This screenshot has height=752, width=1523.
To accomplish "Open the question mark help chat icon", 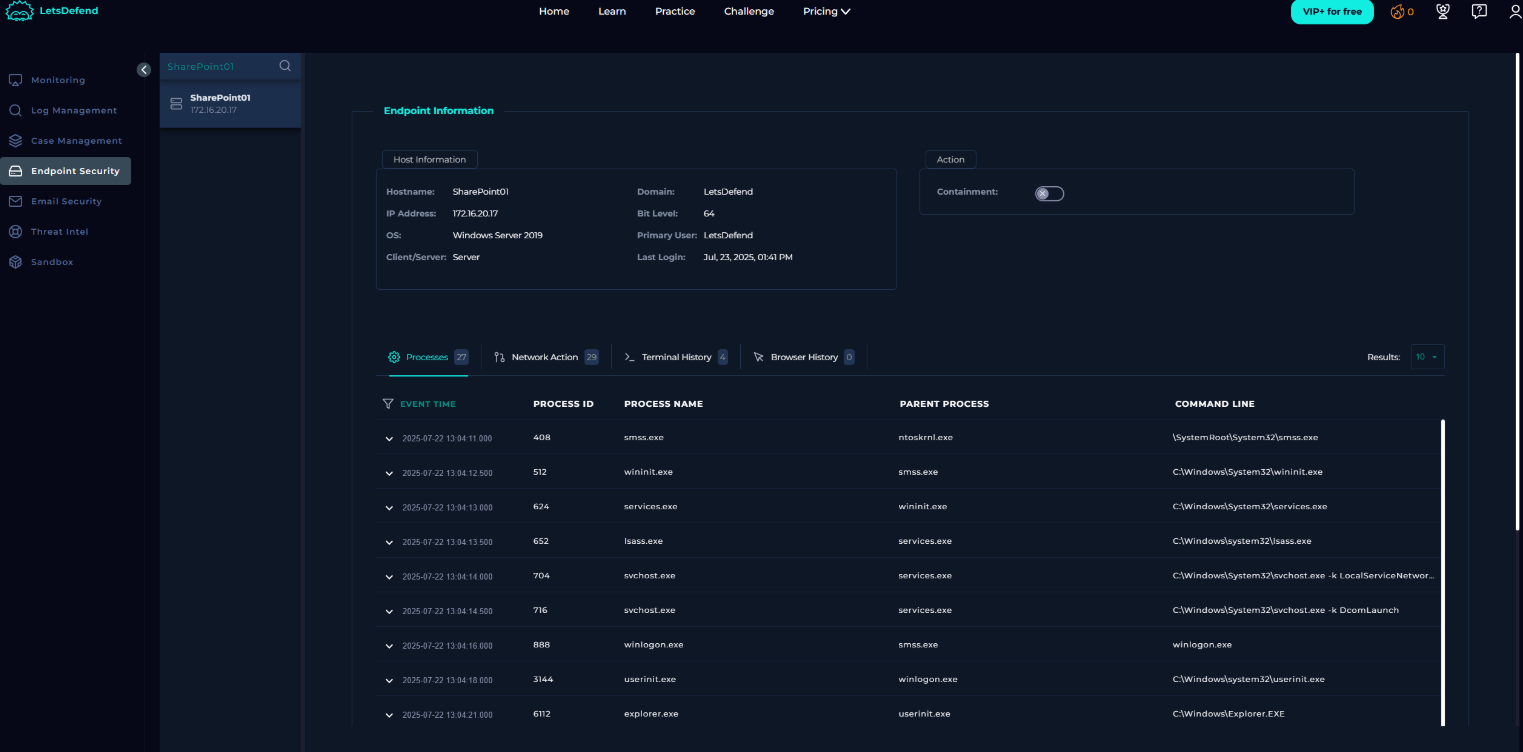I will (x=1479, y=12).
